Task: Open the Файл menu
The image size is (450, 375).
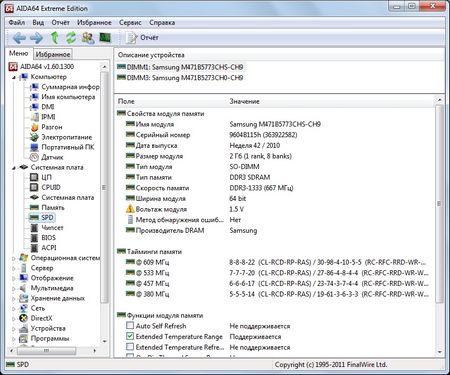Action: click(x=17, y=23)
